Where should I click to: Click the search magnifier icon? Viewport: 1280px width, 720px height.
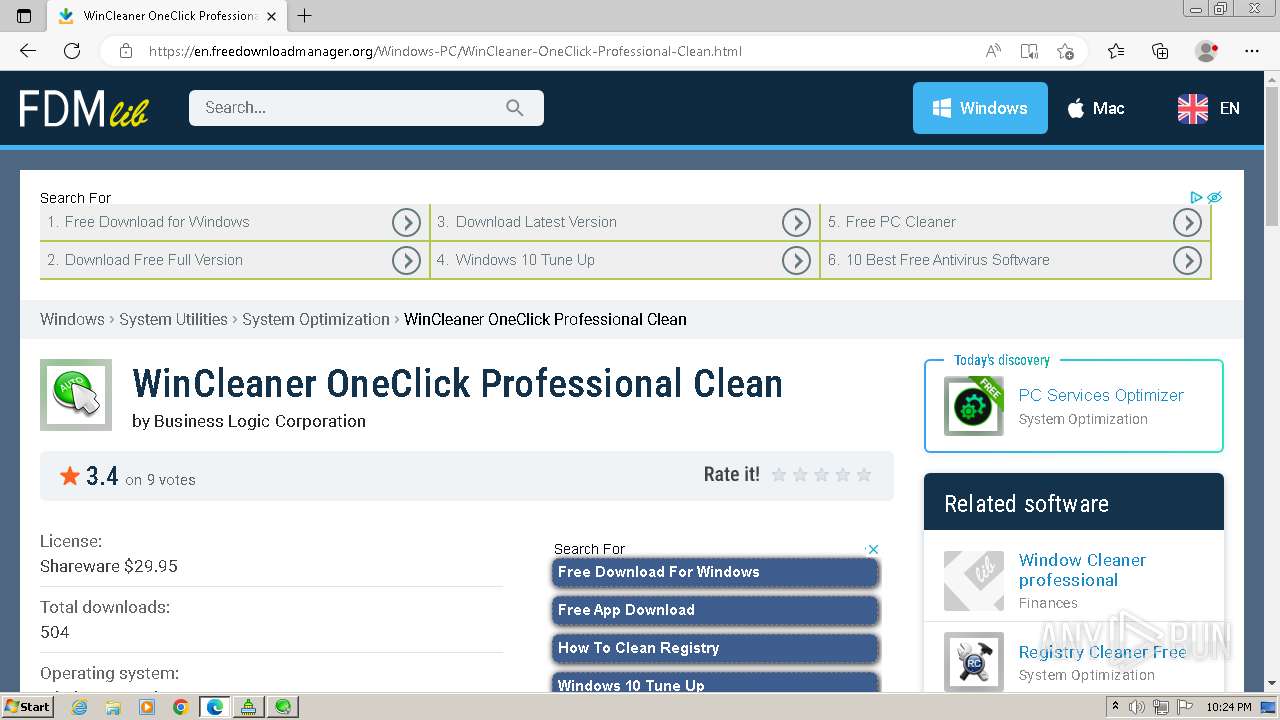pos(515,108)
